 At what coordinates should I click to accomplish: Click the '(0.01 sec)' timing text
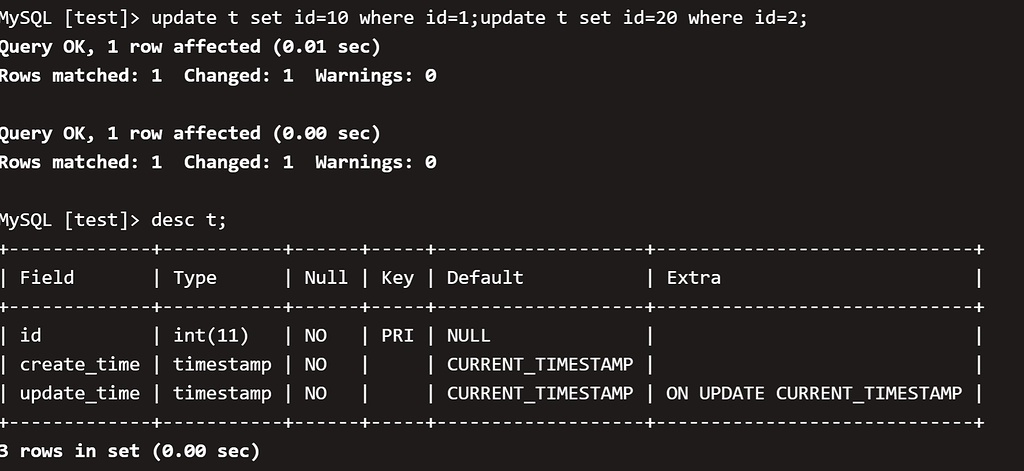(x=326, y=47)
